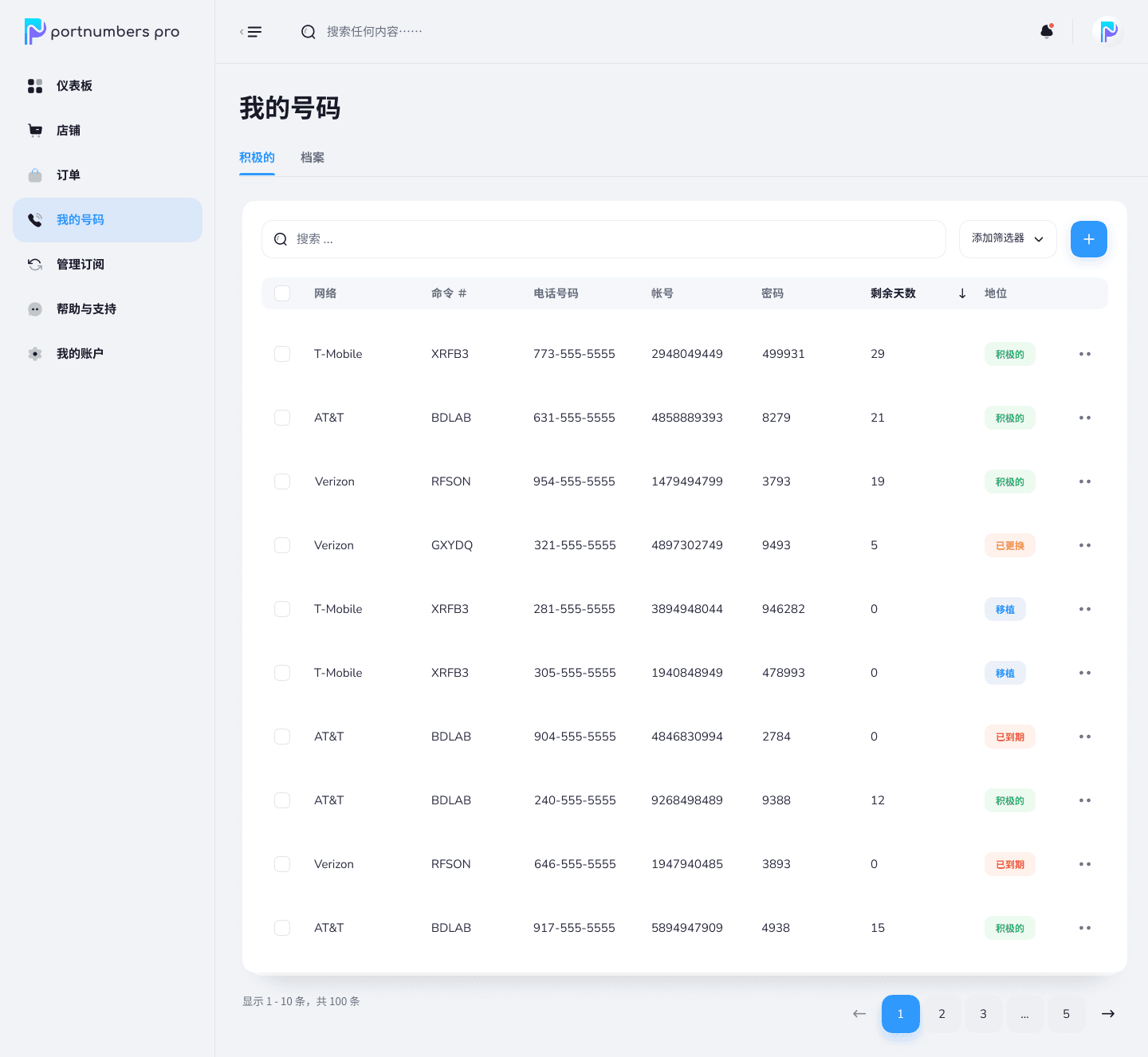The image size is (1148, 1057).
Task: Click the pagination ellipsis button
Action: coord(1025,1014)
